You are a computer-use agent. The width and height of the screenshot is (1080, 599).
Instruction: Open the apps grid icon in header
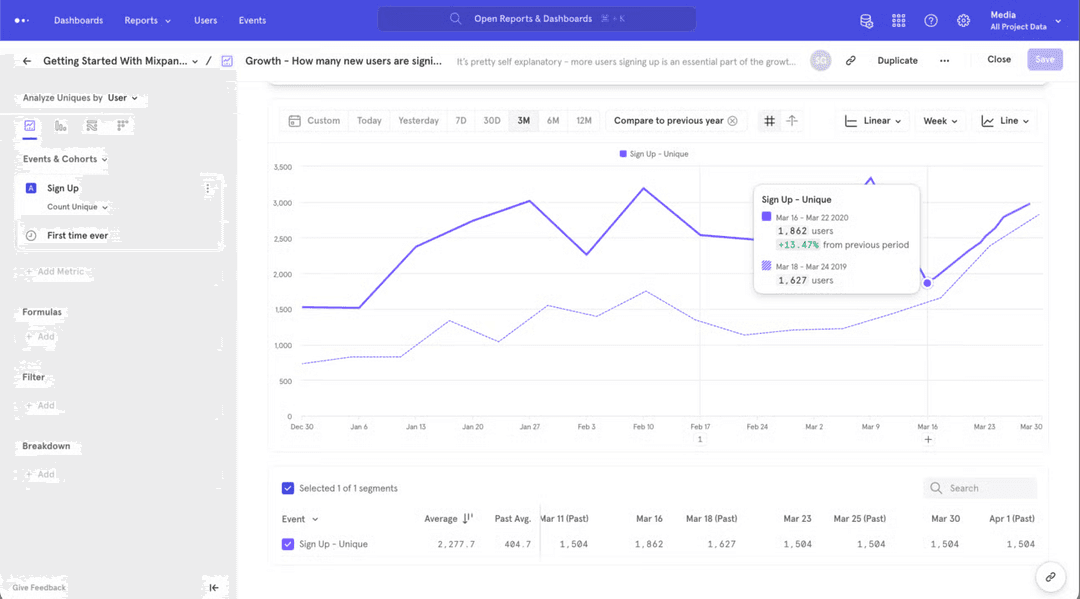898,20
